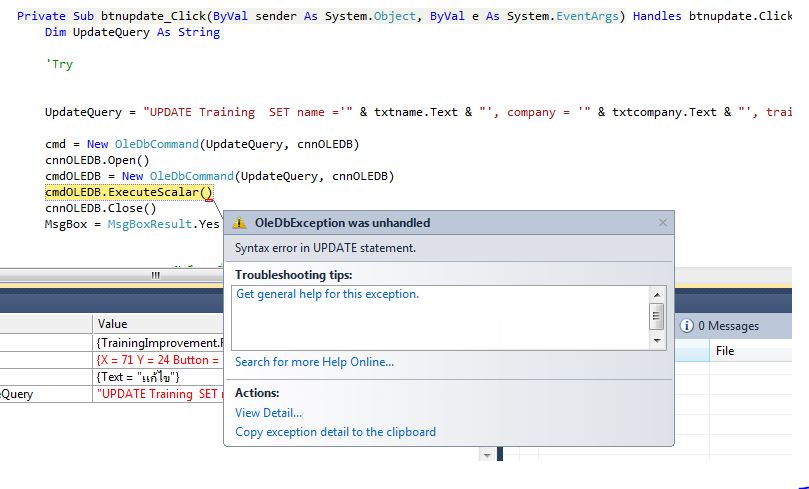Click the troubleshooting tips scrollbar thumb
The height and width of the screenshot is (489, 809).
(656, 317)
